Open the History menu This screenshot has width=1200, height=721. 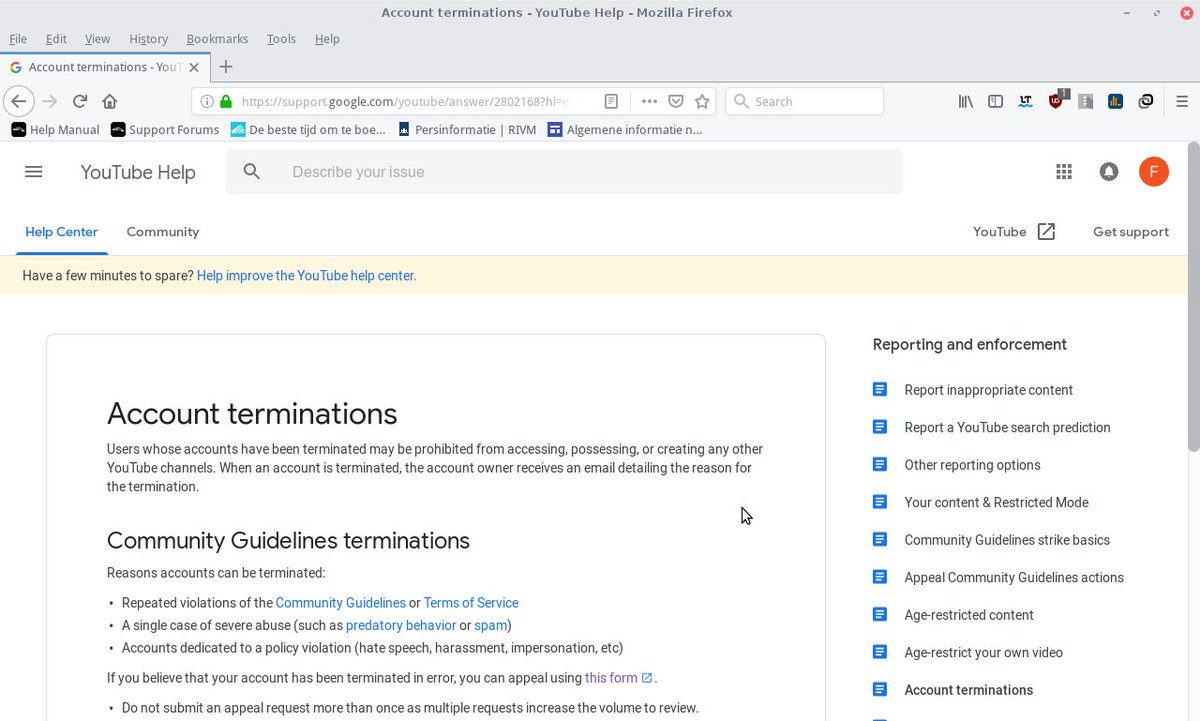[148, 39]
